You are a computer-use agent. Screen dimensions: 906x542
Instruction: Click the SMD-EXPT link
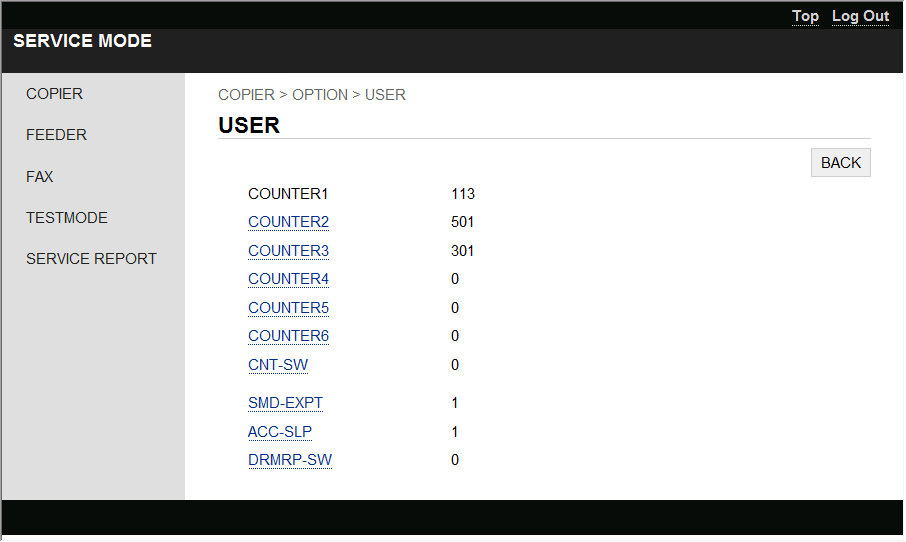click(x=285, y=403)
